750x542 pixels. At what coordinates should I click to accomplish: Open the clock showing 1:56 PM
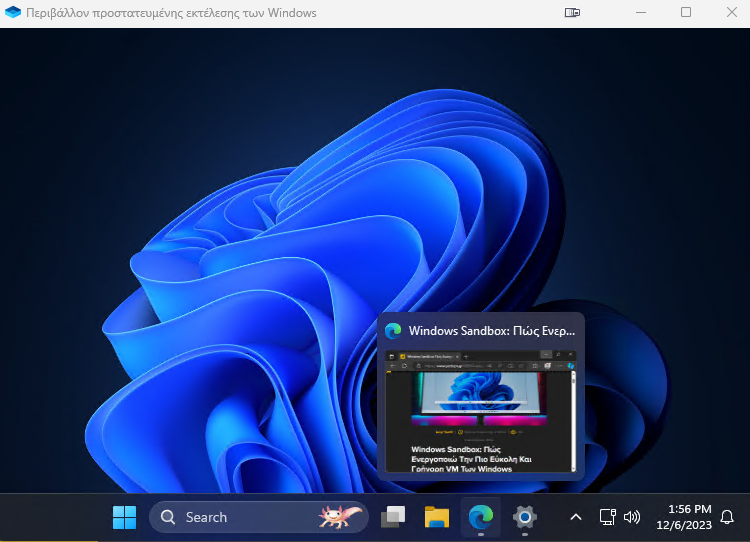click(684, 517)
